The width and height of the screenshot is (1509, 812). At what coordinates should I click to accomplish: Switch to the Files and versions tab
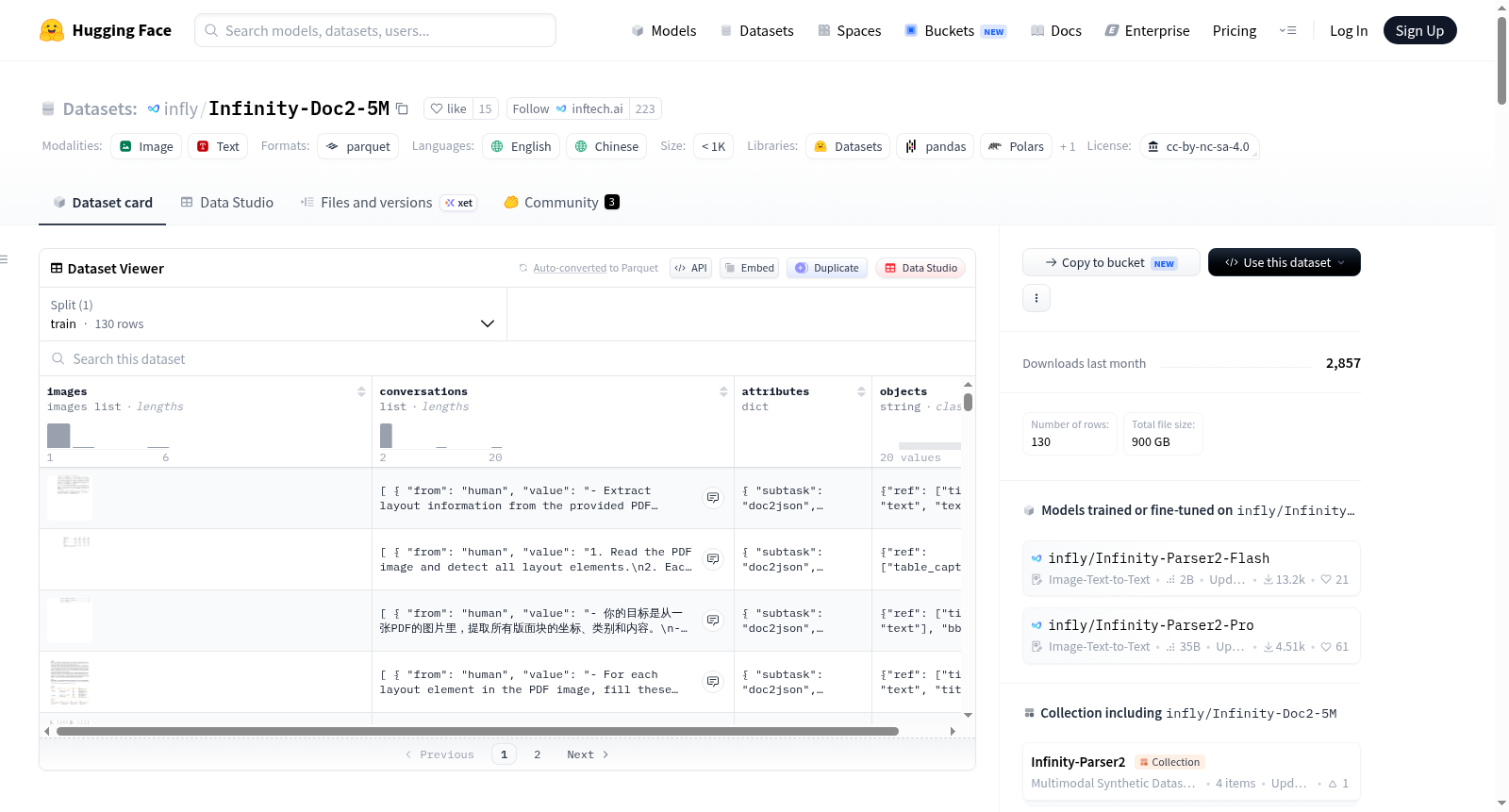[389, 202]
